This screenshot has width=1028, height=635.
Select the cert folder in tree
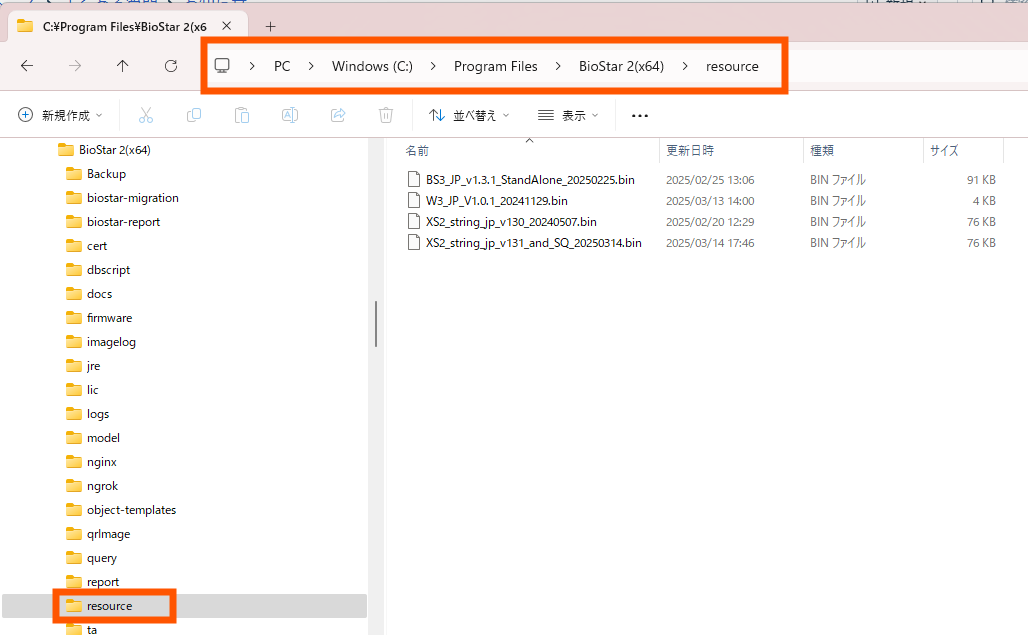coord(97,246)
